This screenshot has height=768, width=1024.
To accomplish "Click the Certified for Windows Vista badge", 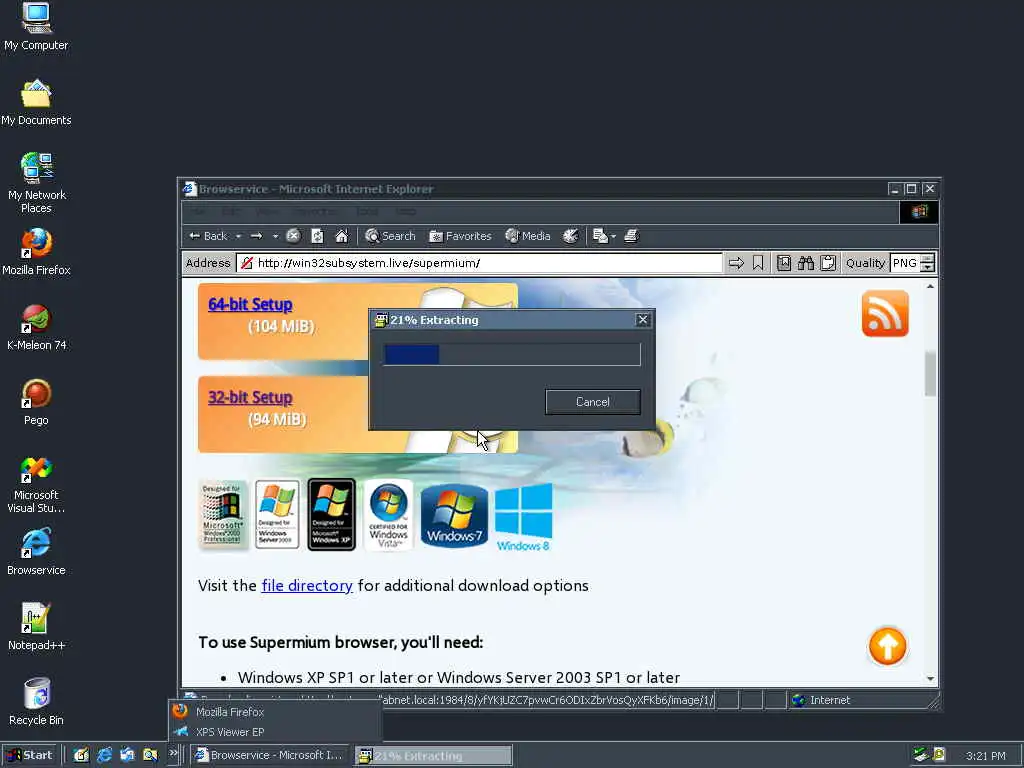I will (389, 515).
